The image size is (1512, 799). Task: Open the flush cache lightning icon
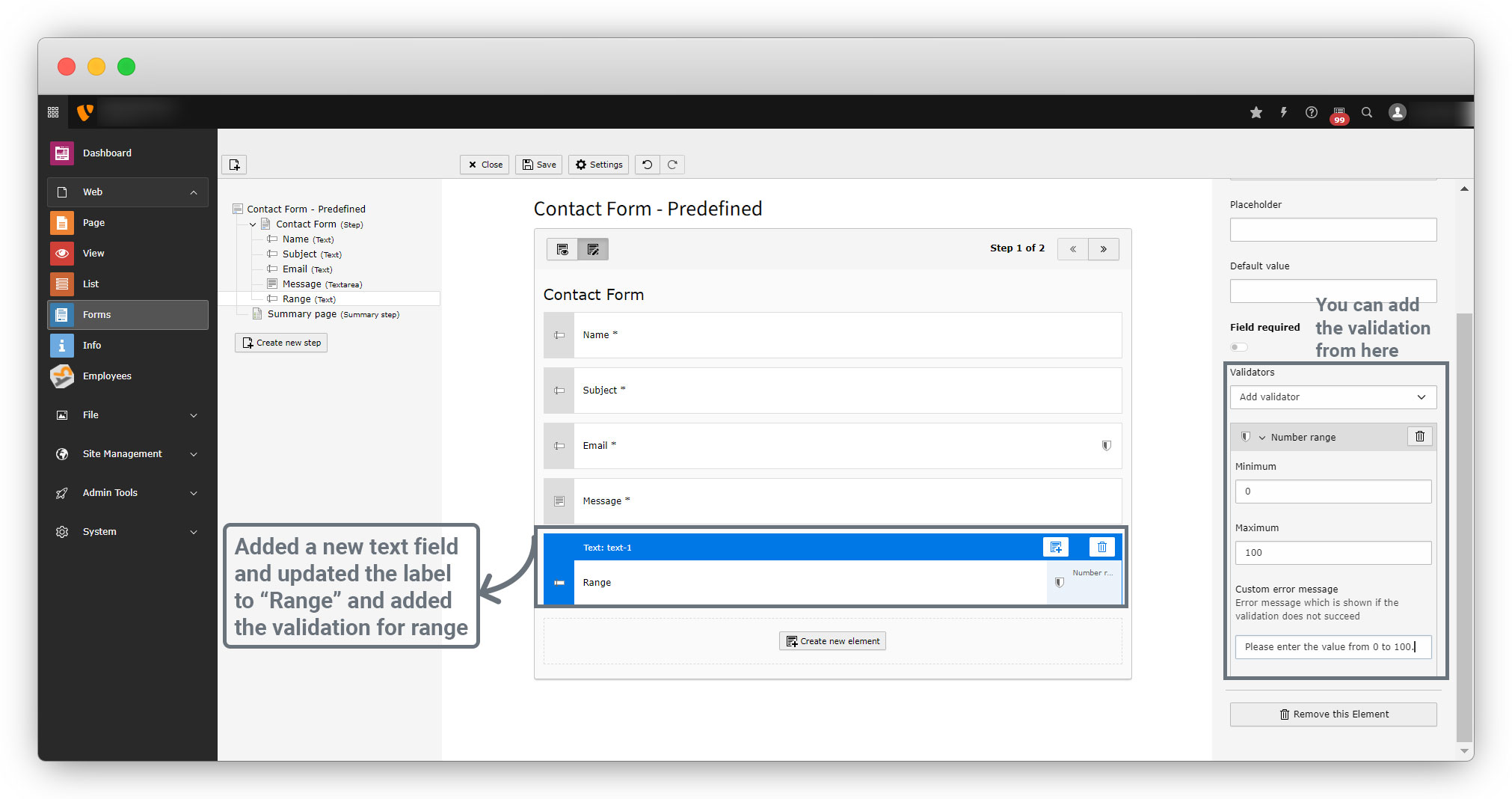1283,112
